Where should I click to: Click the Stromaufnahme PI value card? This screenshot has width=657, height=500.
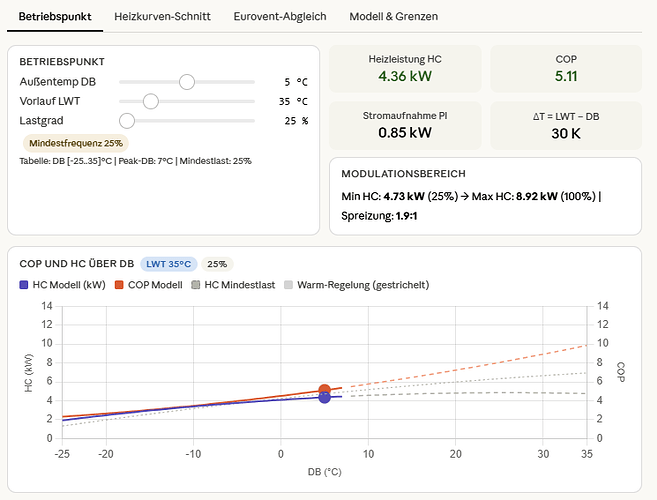click(405, 125)
